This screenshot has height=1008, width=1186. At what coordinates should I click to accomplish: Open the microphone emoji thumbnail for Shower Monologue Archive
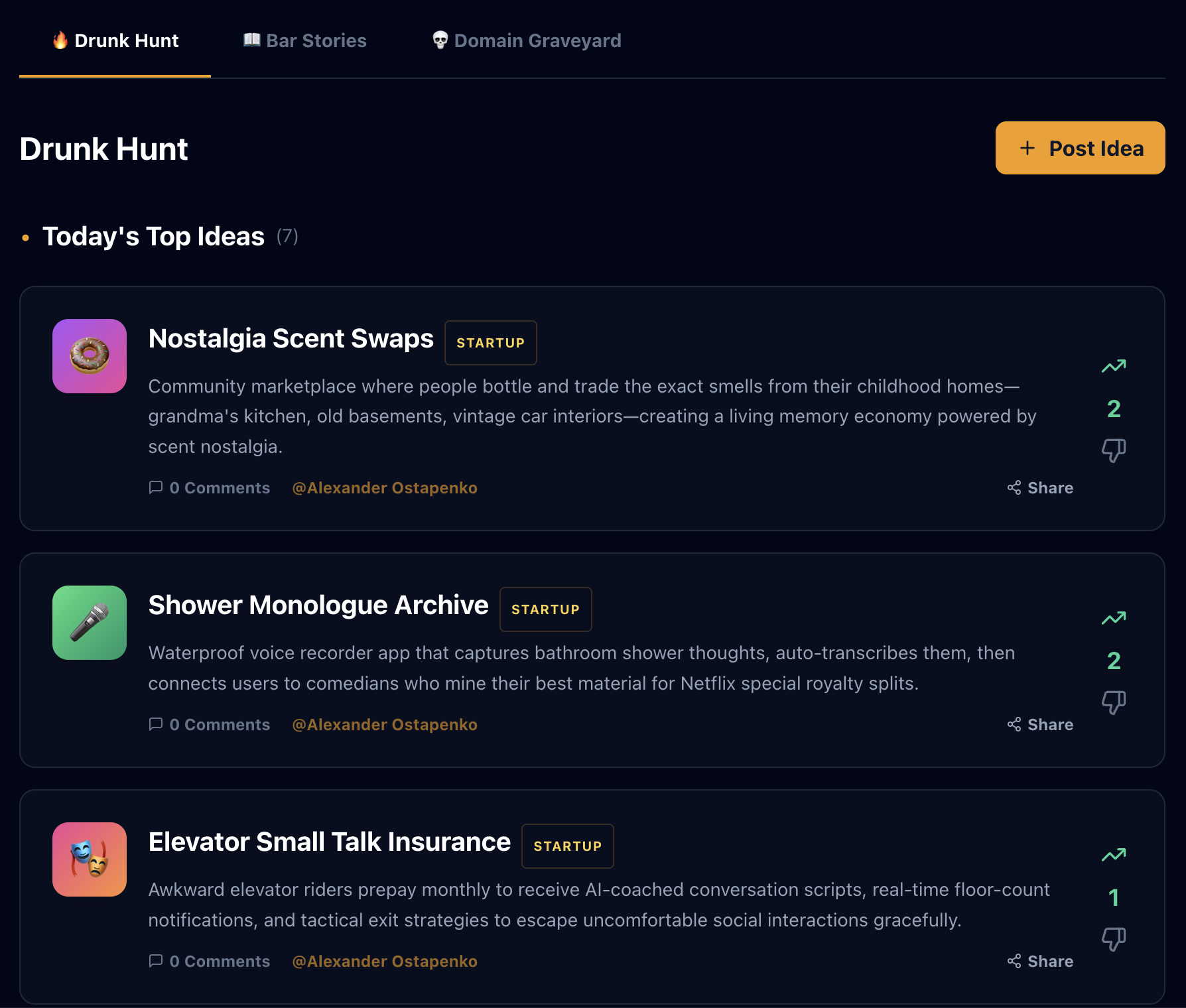tap(89, 623)
